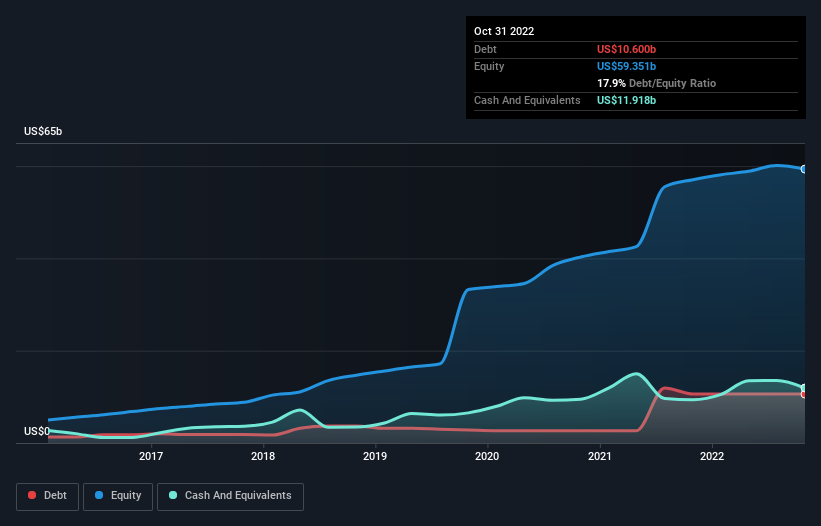This screenshot has height=526, width=821.
Task: Click the 17.9% Debt/Equity Ratio text
Action: coord(656,83)
